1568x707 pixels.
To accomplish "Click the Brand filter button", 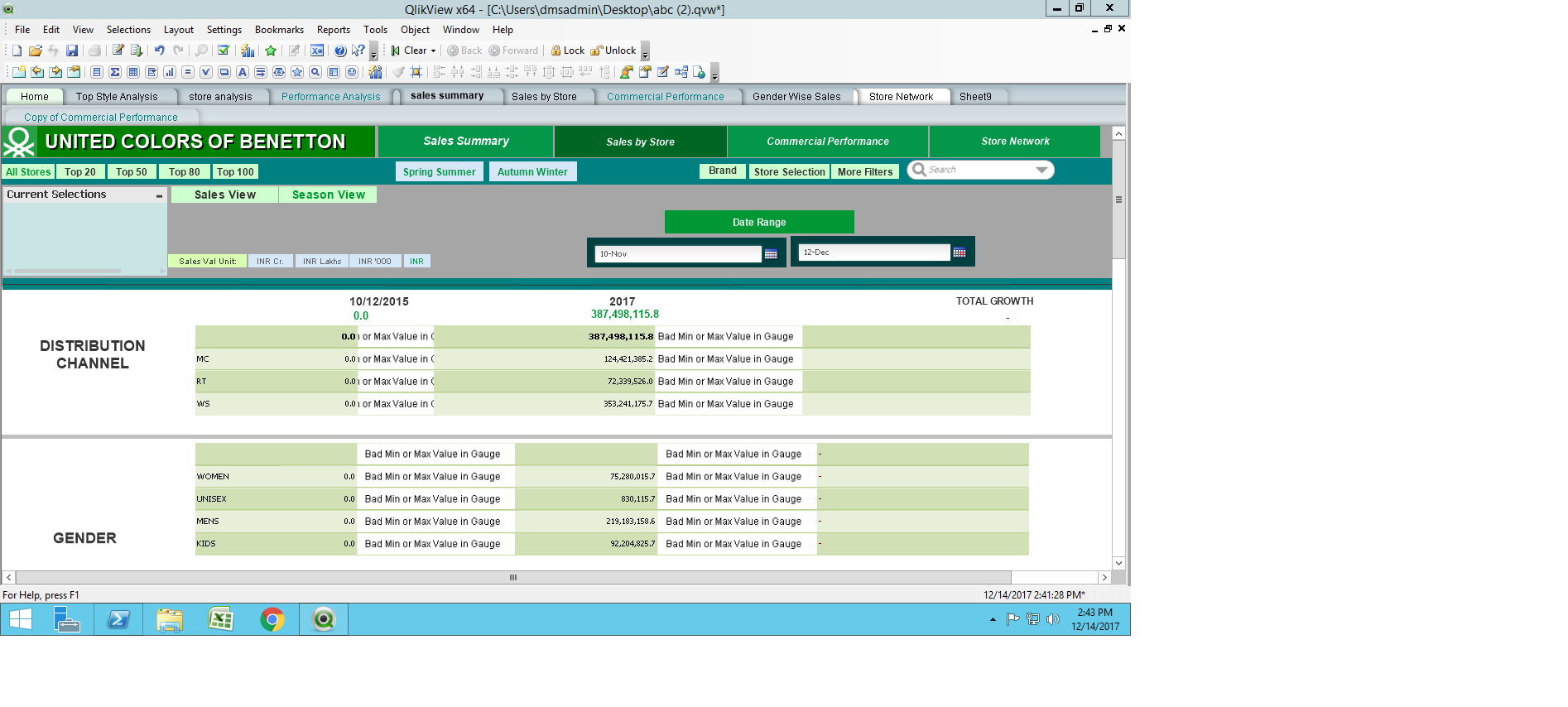I will pos(723,171).
